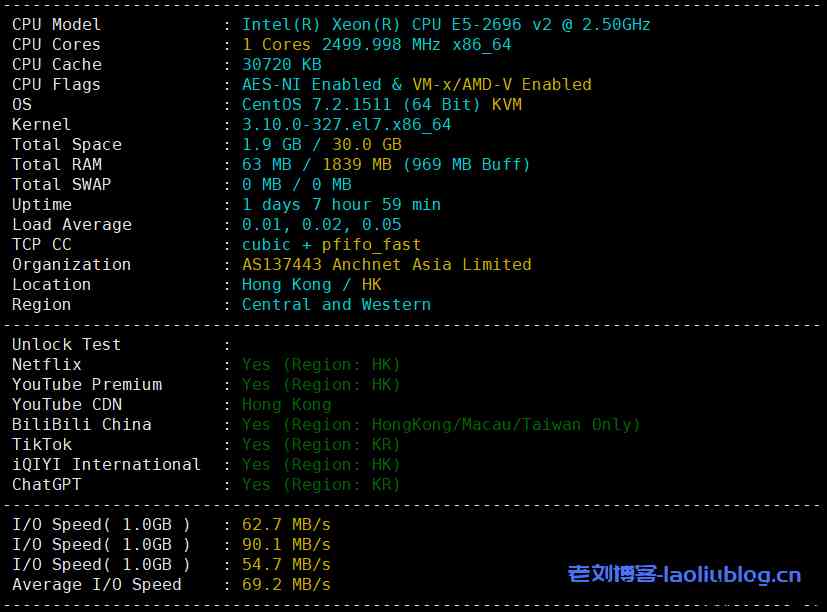Viewport: 827px width, 612px height.
Task: Select the Uptime label
Action: click(x=42, y=205)
